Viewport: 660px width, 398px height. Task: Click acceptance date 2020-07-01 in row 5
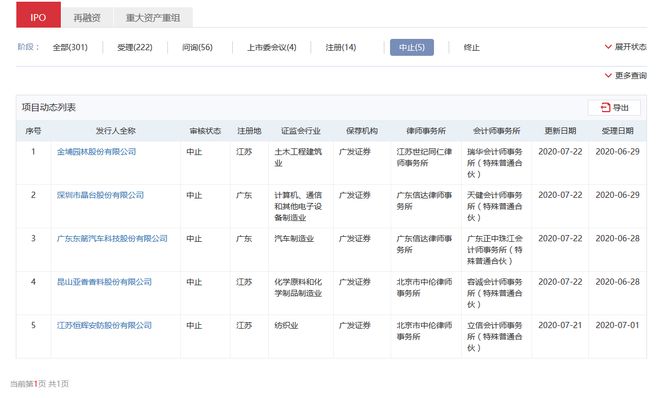[617, 325]
